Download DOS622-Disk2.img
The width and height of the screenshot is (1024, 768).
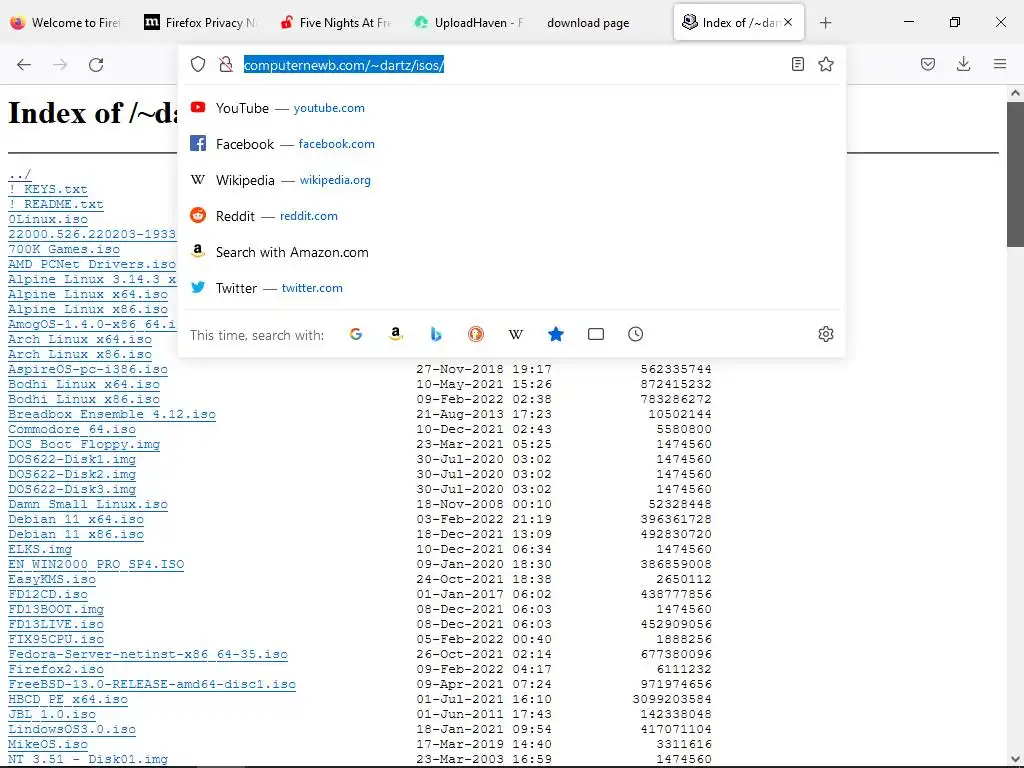point(72,475)
